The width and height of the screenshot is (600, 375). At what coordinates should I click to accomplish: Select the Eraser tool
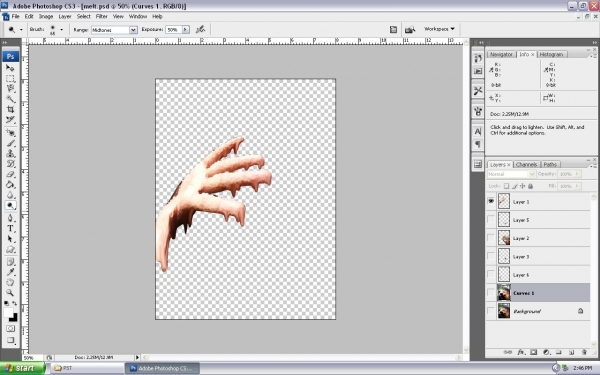click(10, 174)
